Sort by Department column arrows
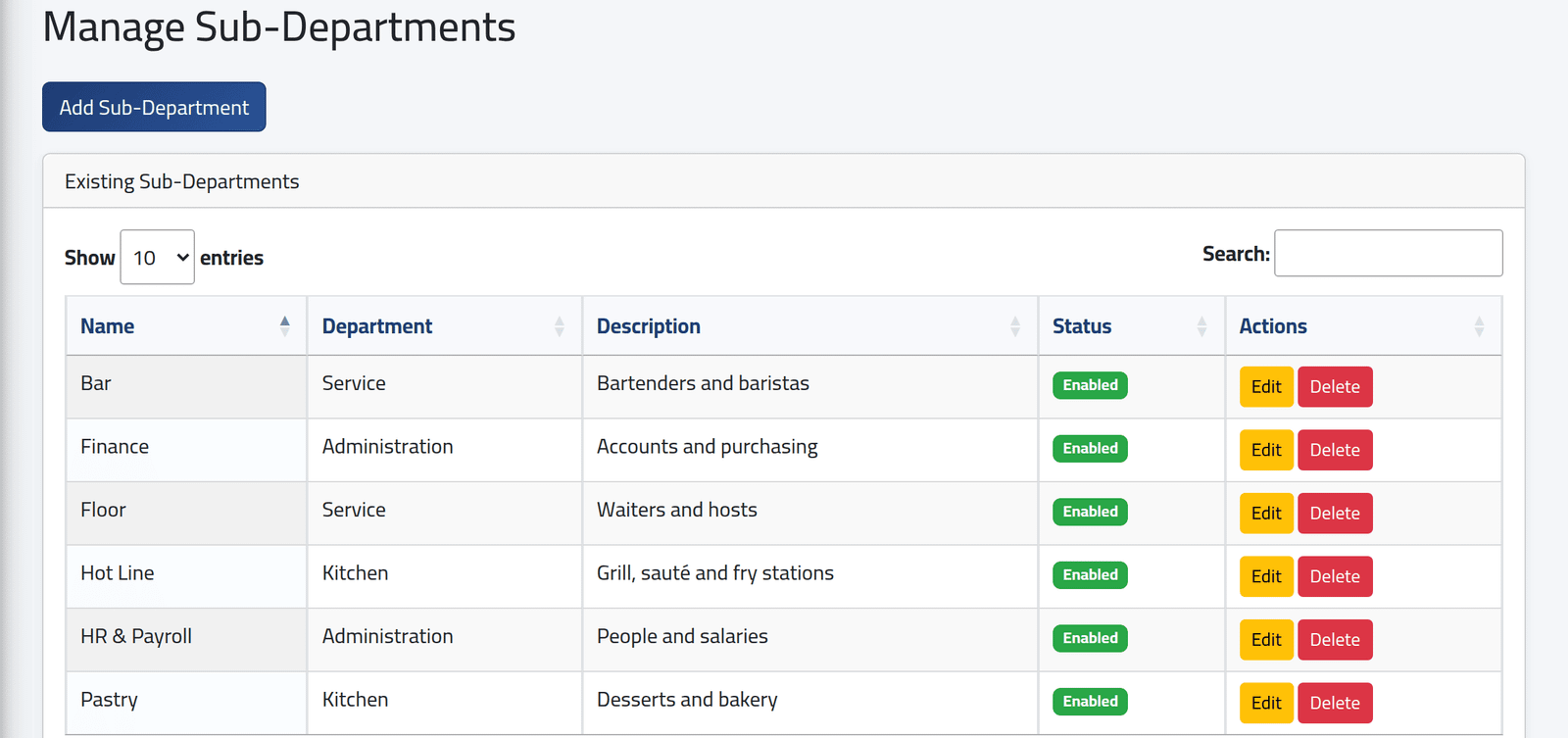Image resolution: width=1568 pixels, height=738 pixels. (560, 326)
